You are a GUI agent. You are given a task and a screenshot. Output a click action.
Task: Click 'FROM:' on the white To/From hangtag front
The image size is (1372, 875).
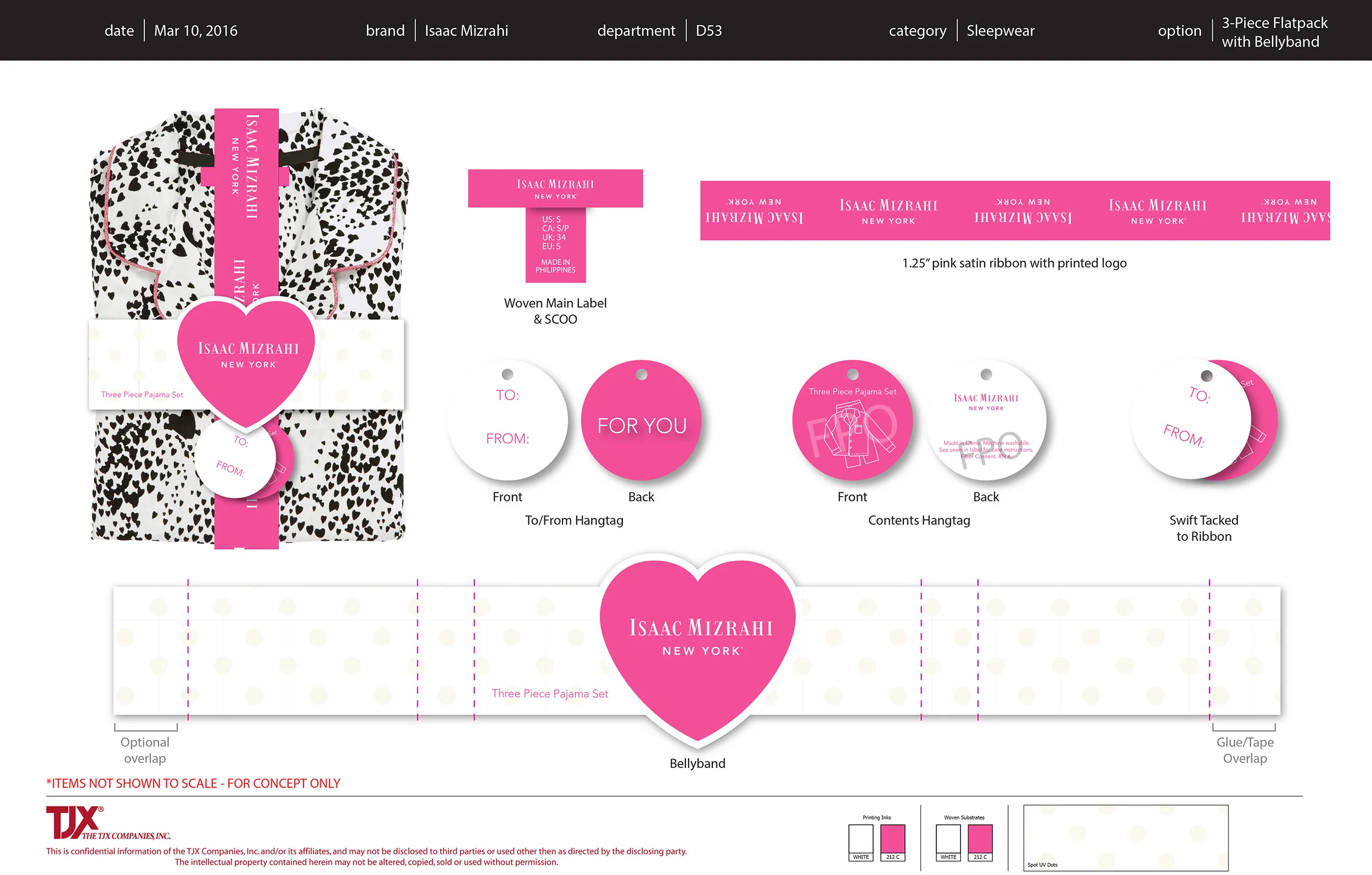click(x=507, y=439)
